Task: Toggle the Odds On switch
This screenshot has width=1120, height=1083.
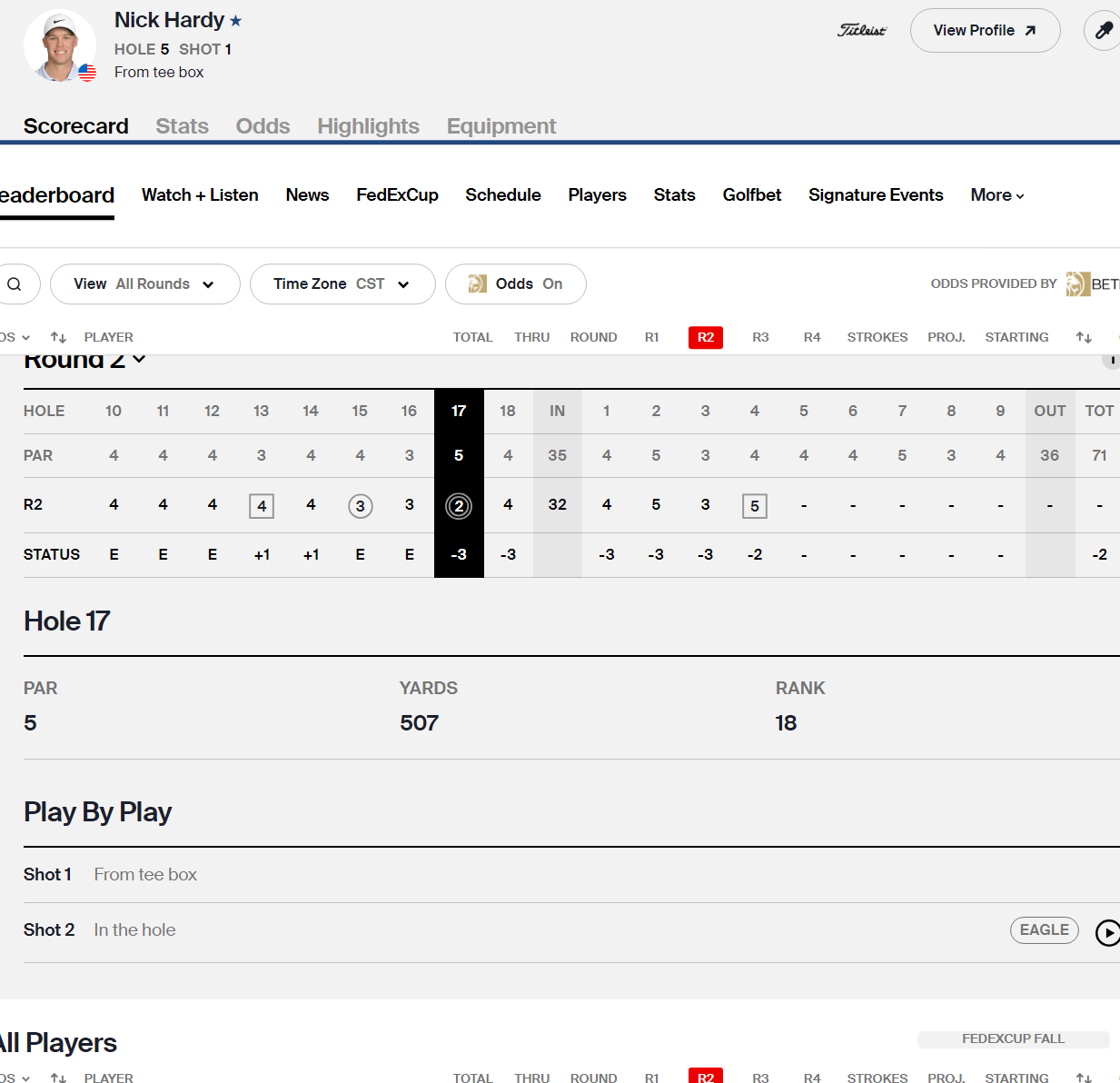Action: pos(515,284)
